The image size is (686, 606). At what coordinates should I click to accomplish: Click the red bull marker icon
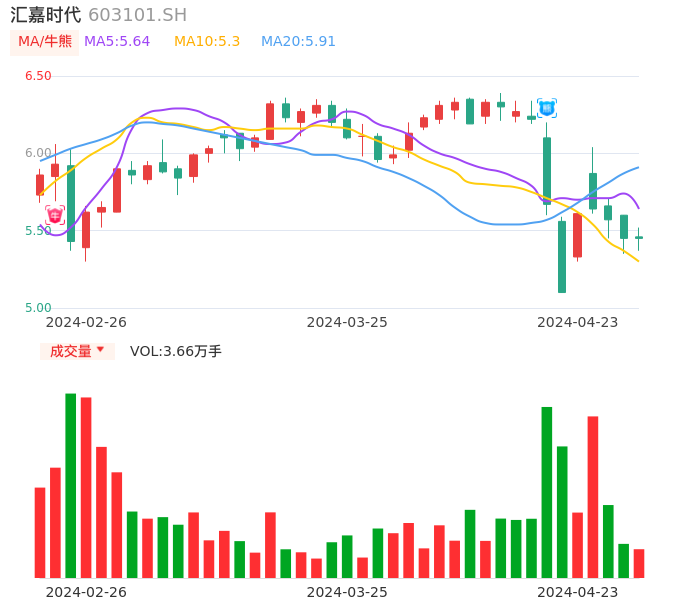[x=55, y=215]
